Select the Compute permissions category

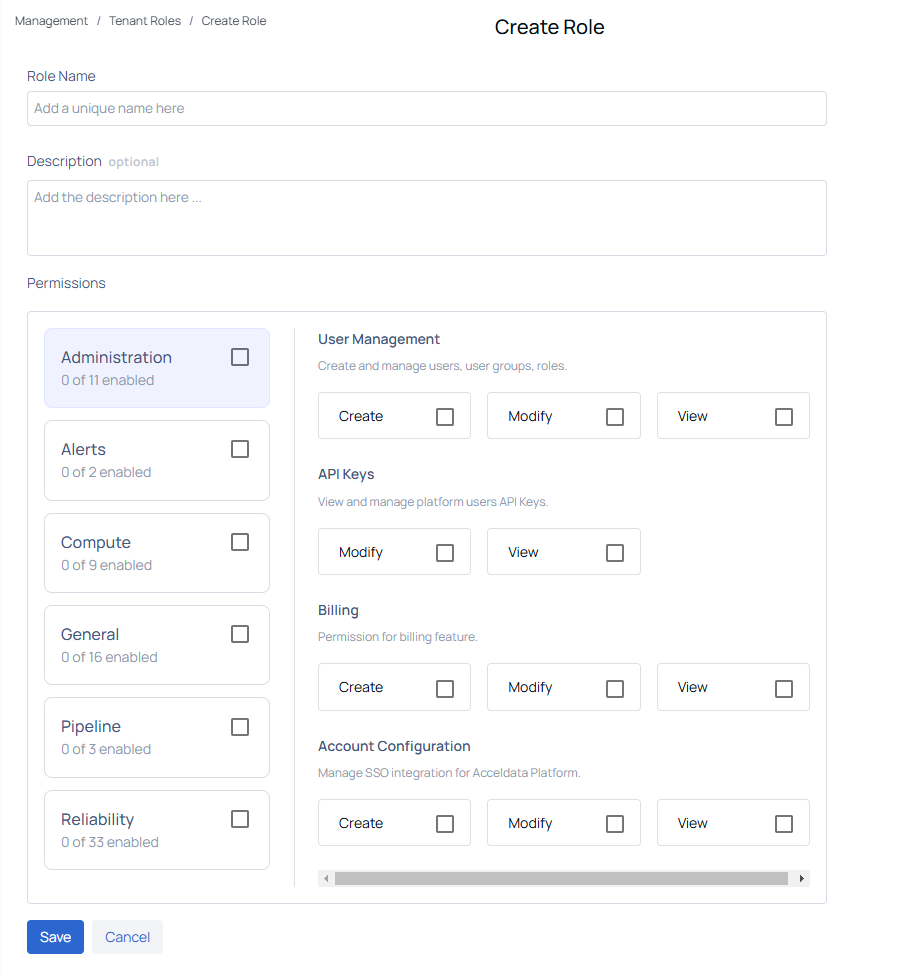157,553
